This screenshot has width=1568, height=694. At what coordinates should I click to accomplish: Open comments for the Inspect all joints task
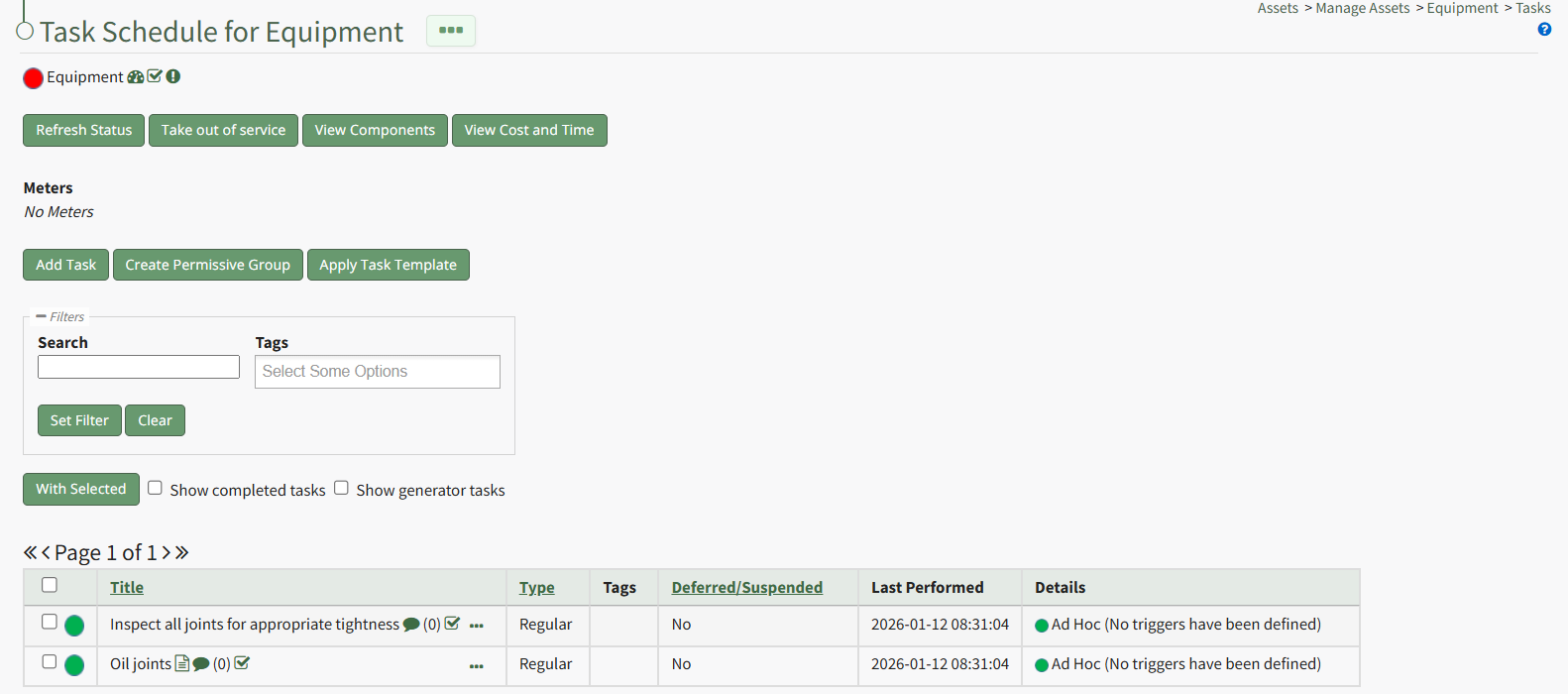click(x=411, y=625)
